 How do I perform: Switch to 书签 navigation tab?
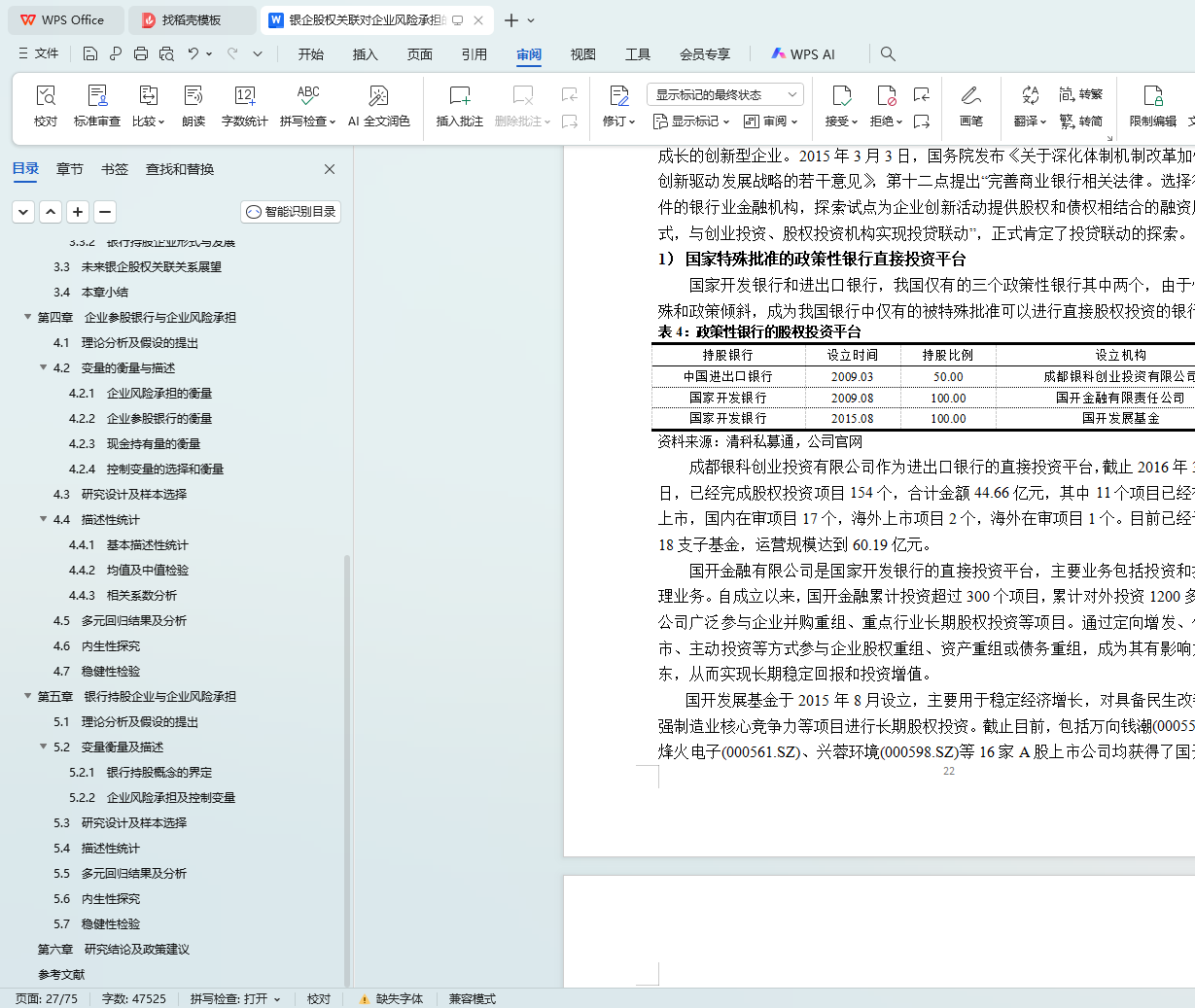click(115, 169)
